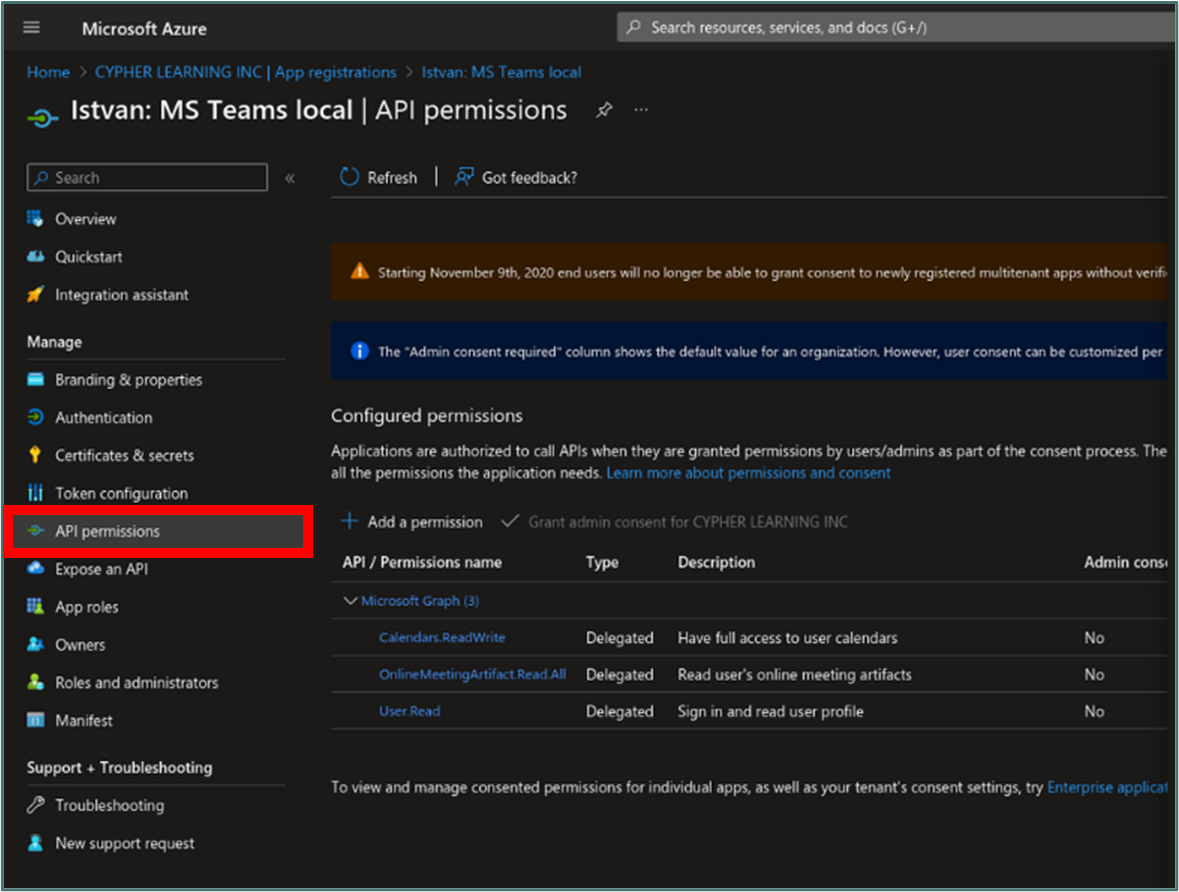Click the Token configuration bars icon
Screen dimensions: 1179x892
[35, 493]
